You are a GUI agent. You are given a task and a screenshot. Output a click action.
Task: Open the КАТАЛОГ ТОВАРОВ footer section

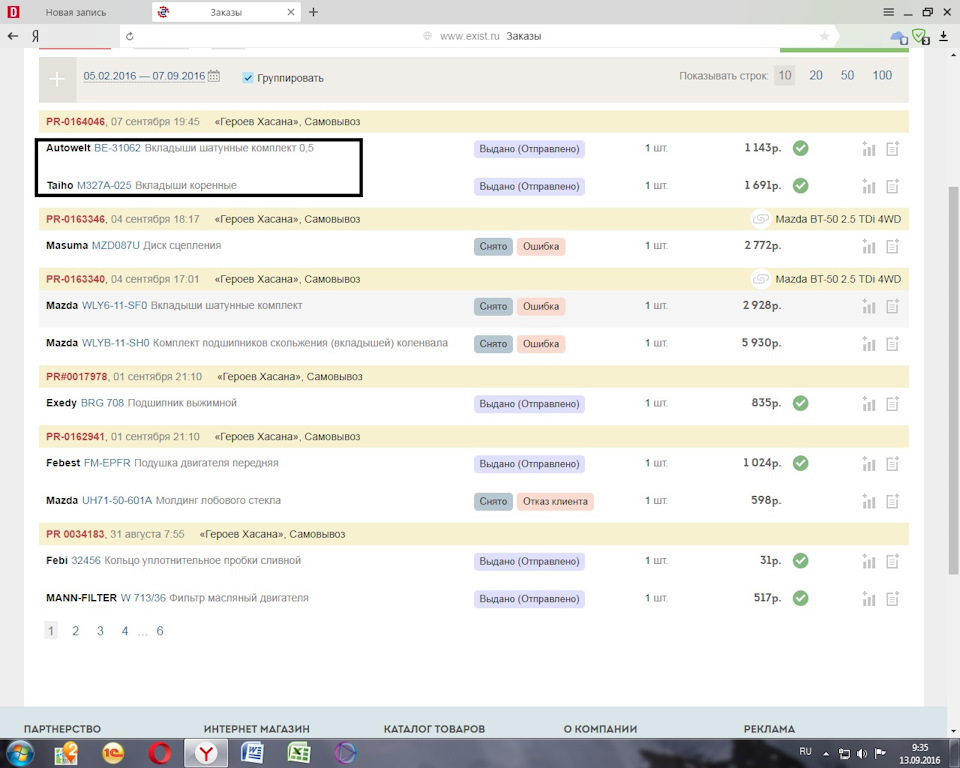(434, 729)
